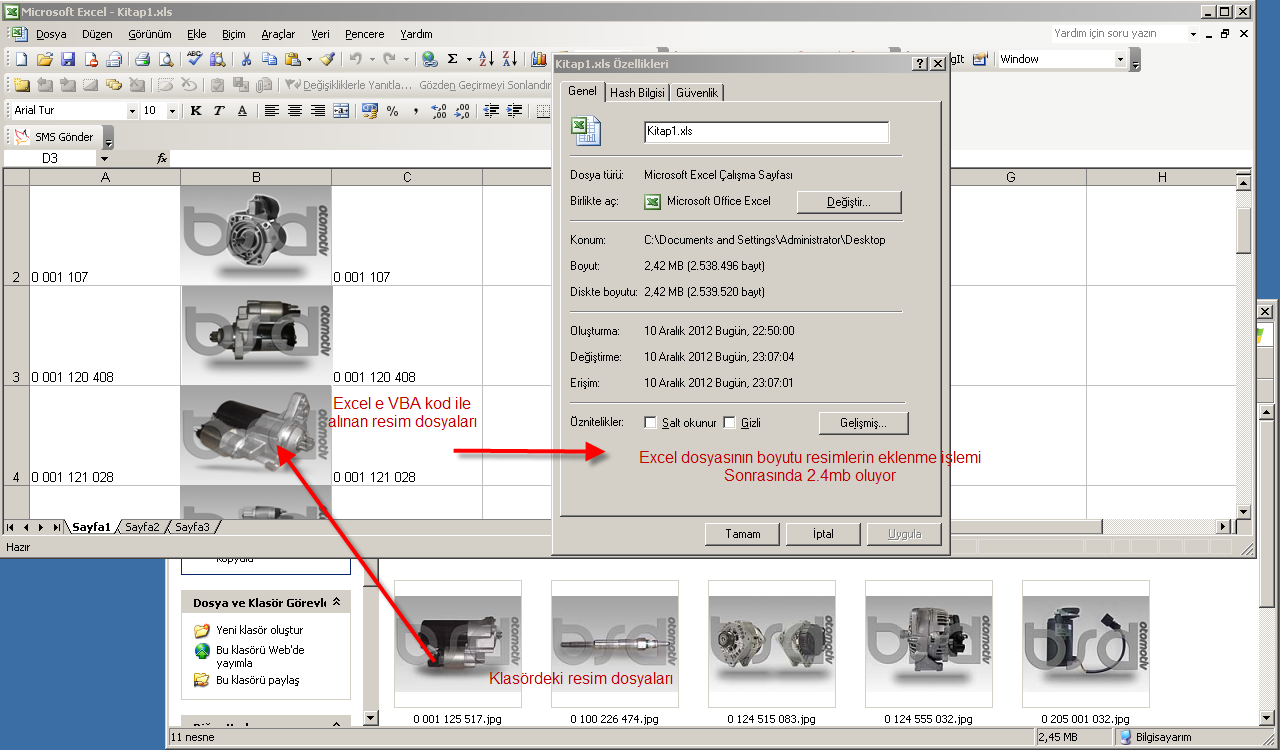Cancel with the İptal button
The image size is (1280, 750).
[823, 534]
